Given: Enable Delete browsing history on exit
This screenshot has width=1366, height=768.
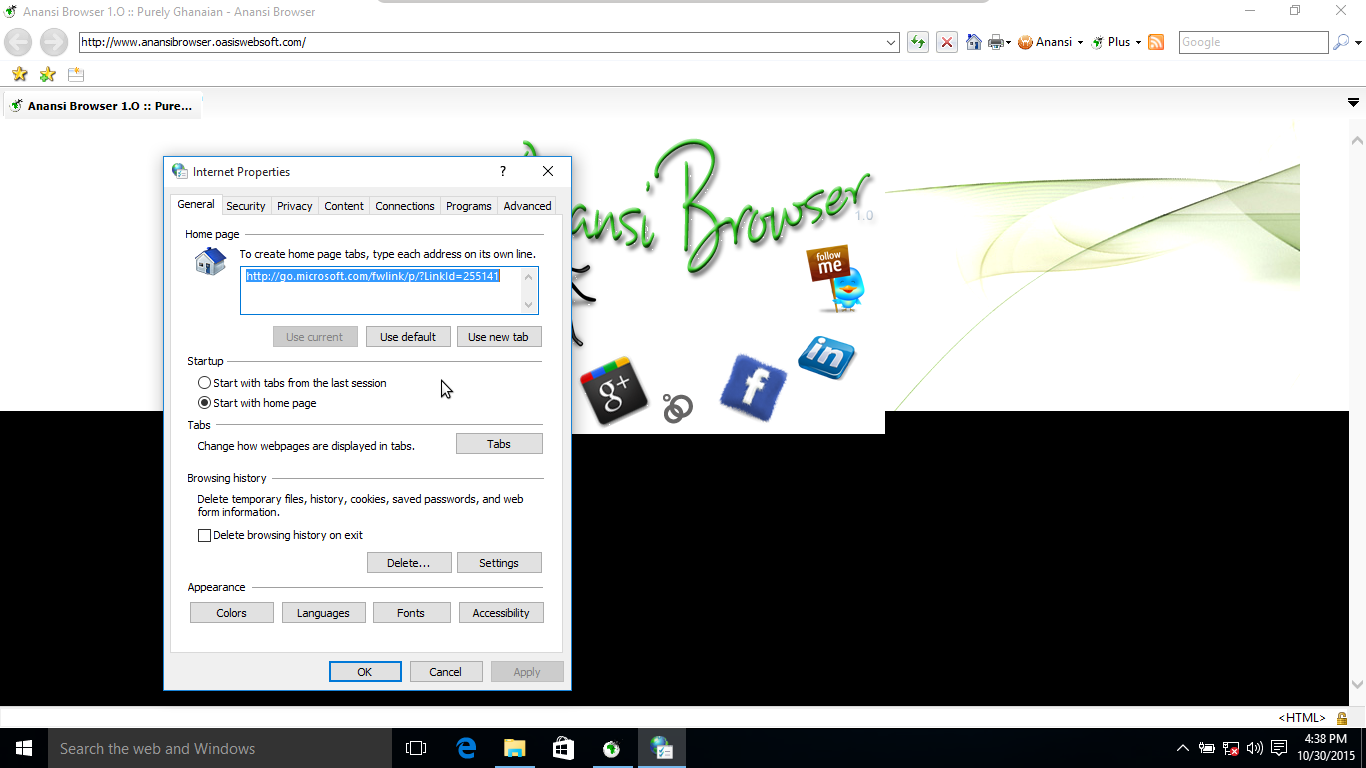Looking at the screenshot, I should pyautogui.click(x=205, y=535).
